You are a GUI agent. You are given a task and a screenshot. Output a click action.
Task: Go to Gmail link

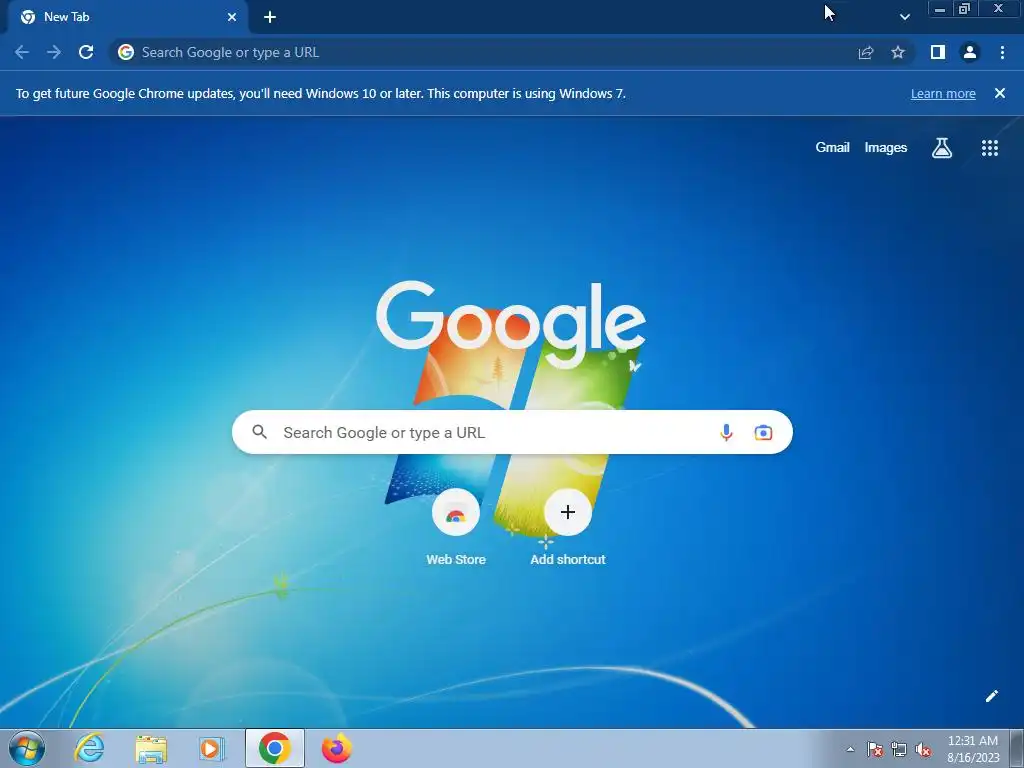tap(832, 148)
